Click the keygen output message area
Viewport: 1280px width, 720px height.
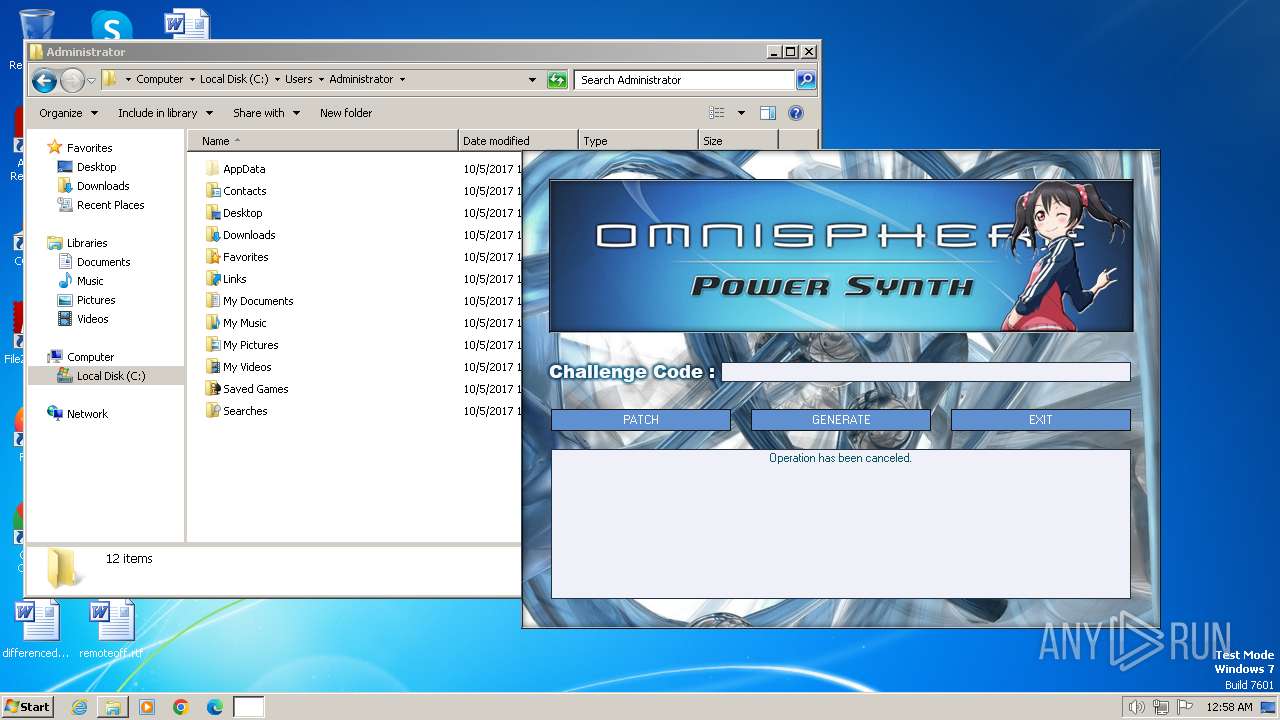tap(841, 524)
